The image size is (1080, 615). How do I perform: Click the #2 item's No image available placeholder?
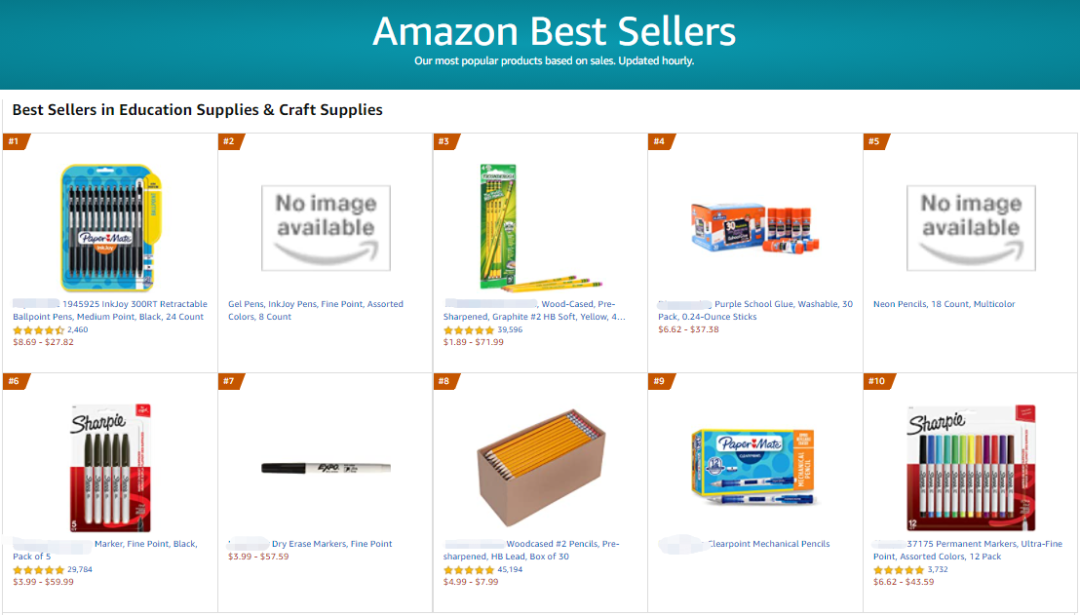[325, 228]
